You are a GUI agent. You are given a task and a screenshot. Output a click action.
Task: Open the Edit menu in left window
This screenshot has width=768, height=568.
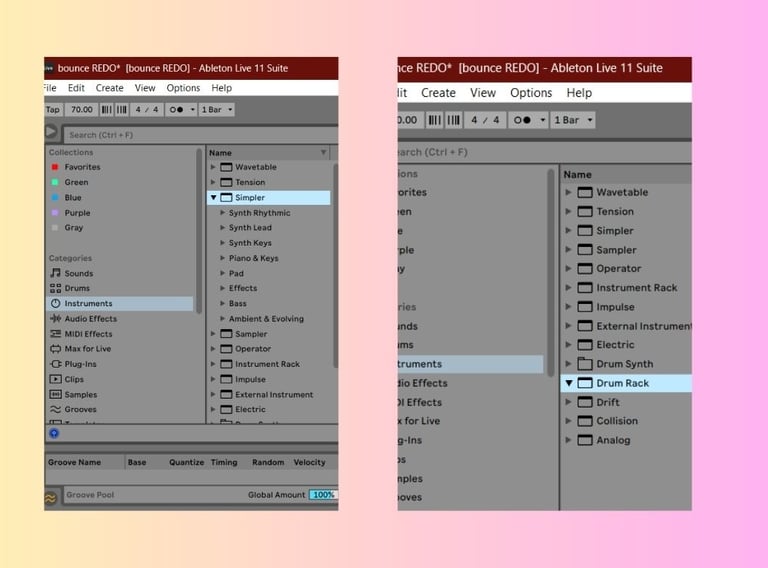point(76,88)
